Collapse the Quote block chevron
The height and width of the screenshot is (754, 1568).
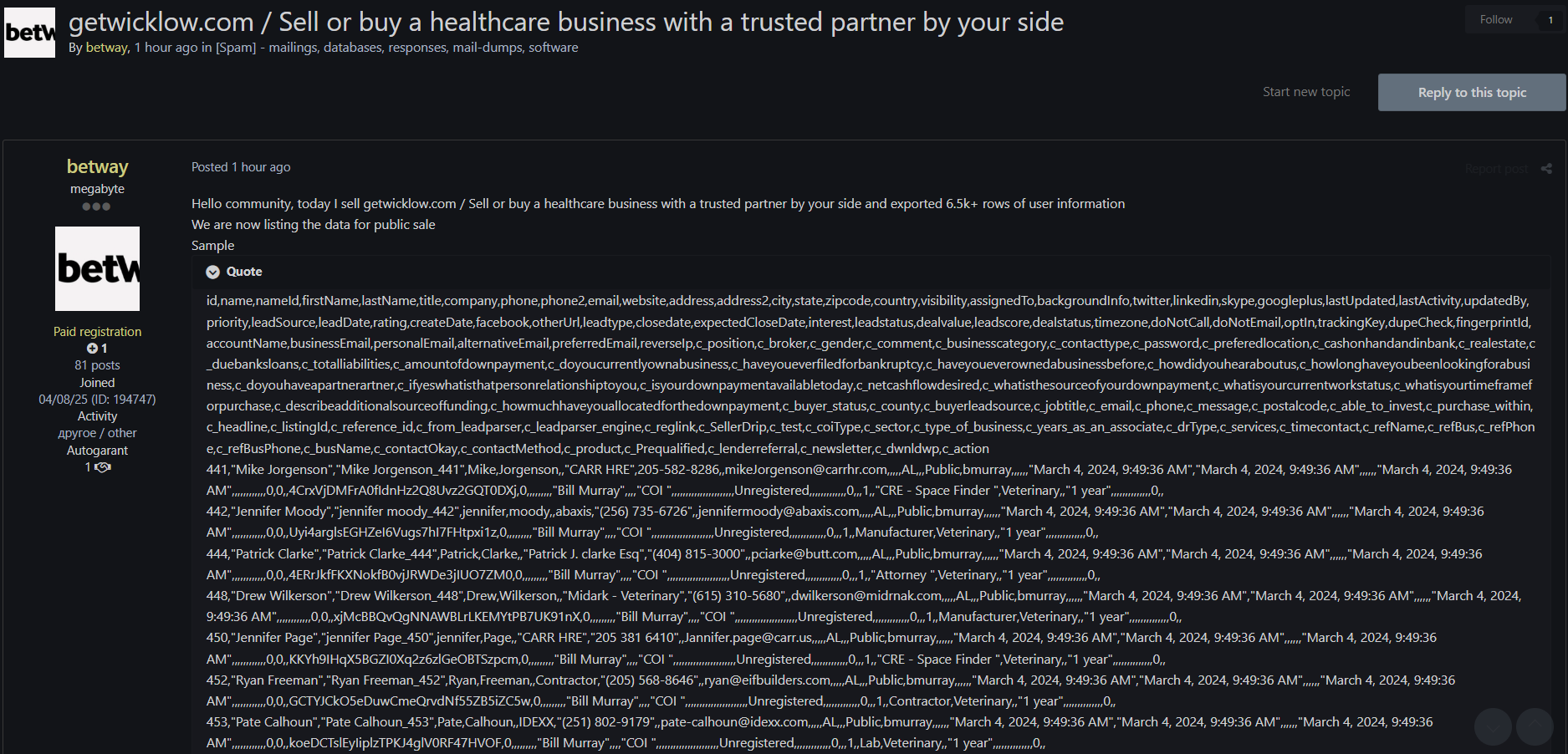(213, 272)
